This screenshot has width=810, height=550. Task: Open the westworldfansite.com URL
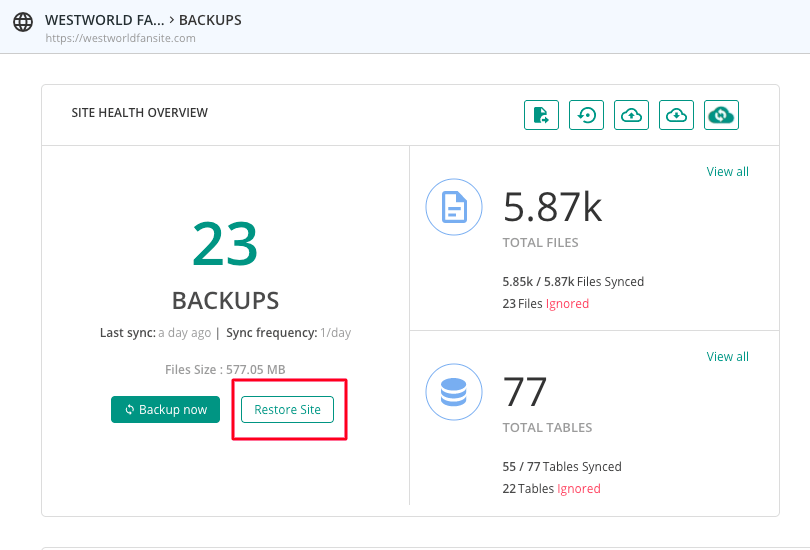(x=120, y=38)
